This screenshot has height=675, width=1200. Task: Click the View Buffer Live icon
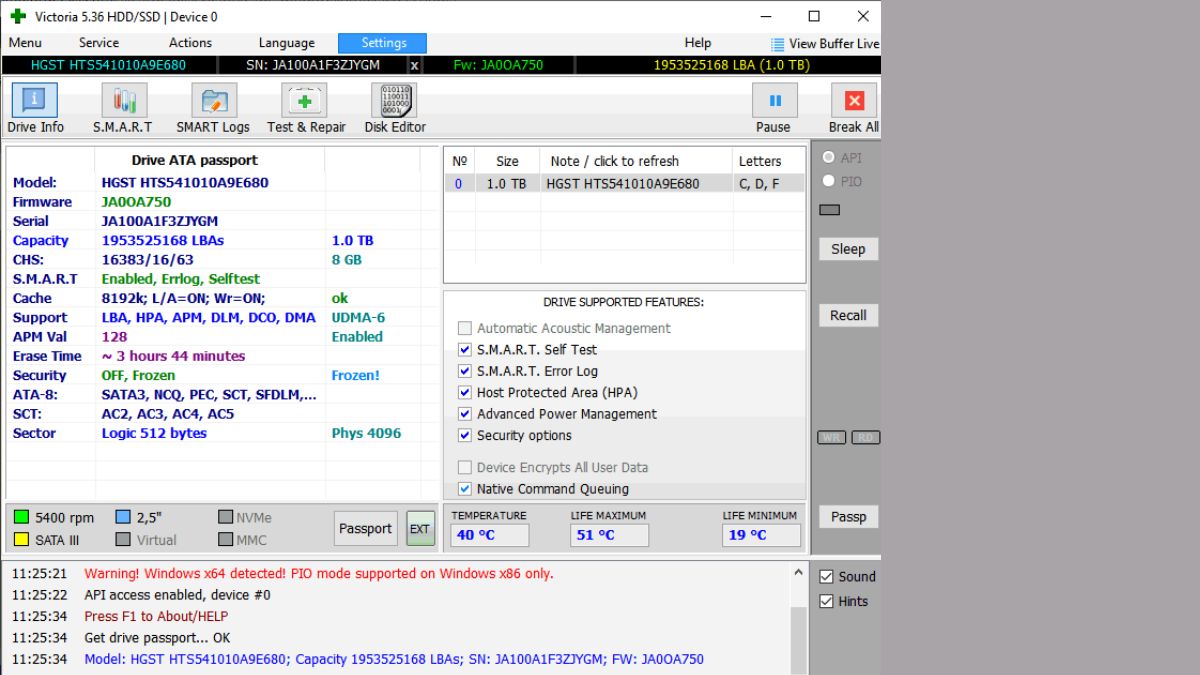[x=778, y=44]
